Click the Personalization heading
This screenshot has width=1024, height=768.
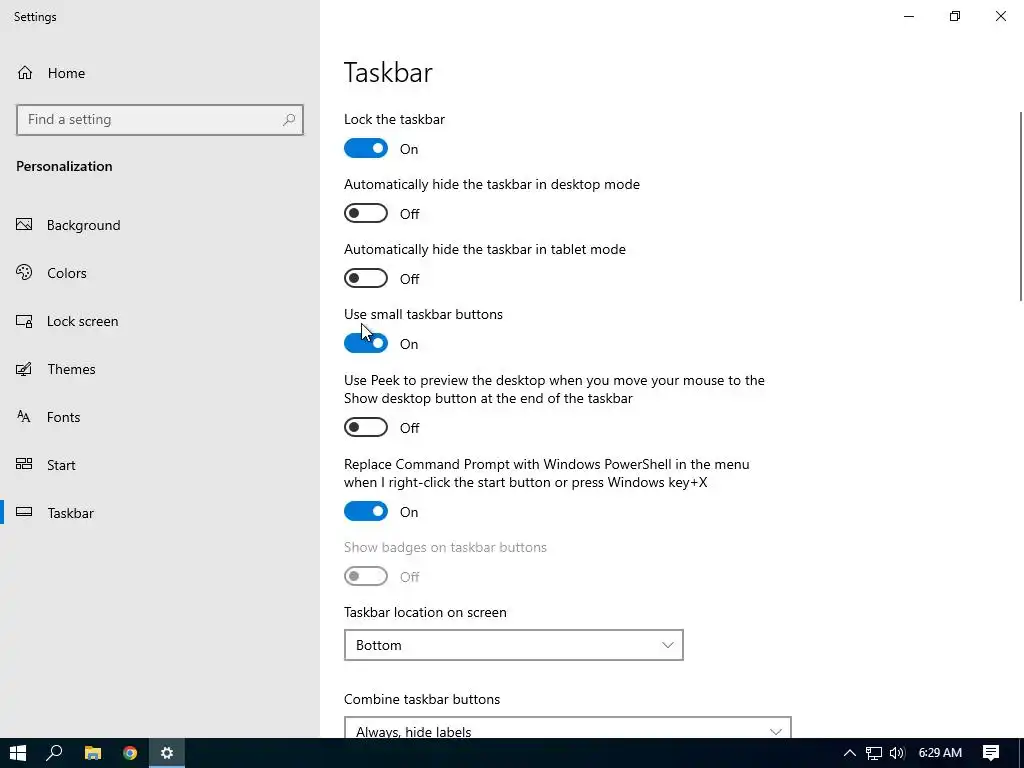click(64, 166)
